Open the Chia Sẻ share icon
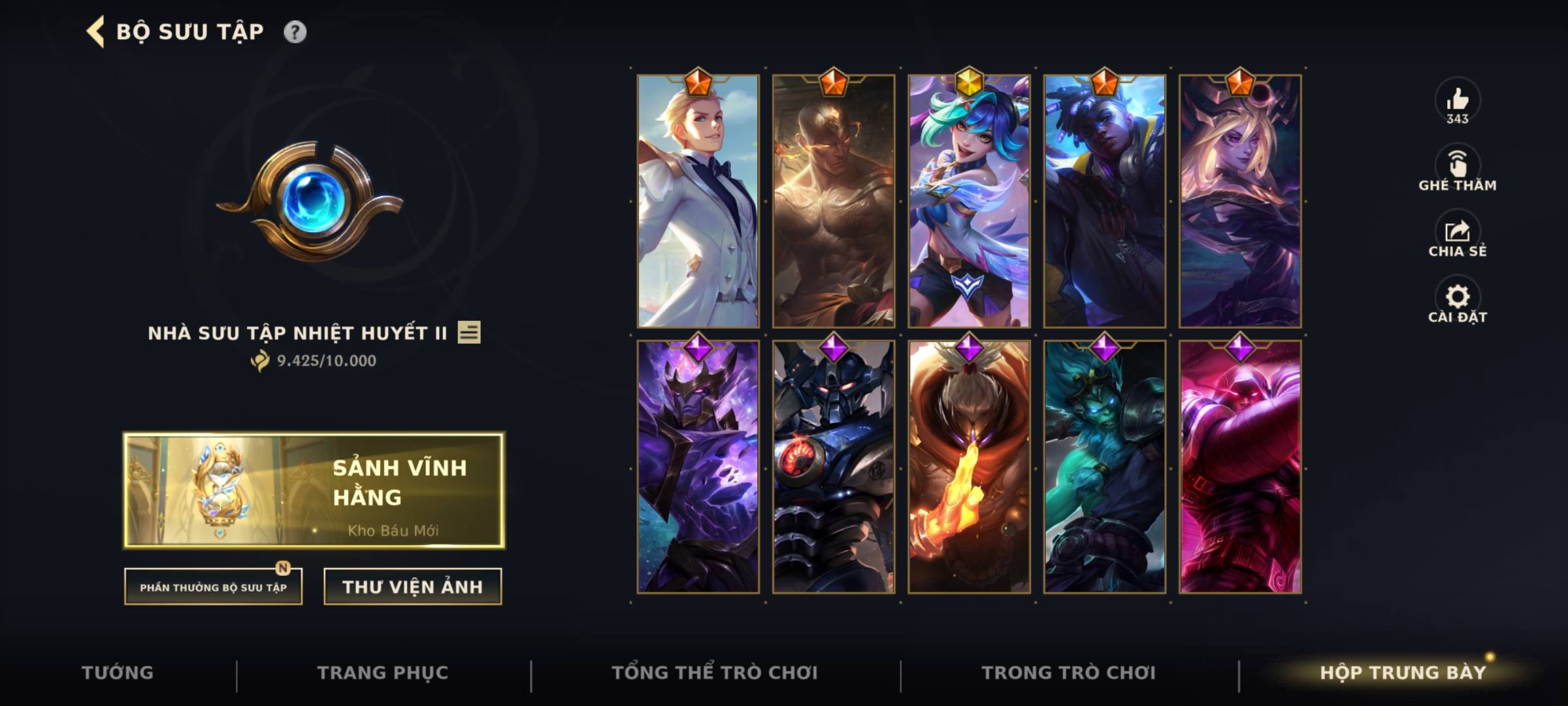Screen dimensions: 1568x706 coord(1457,230)
